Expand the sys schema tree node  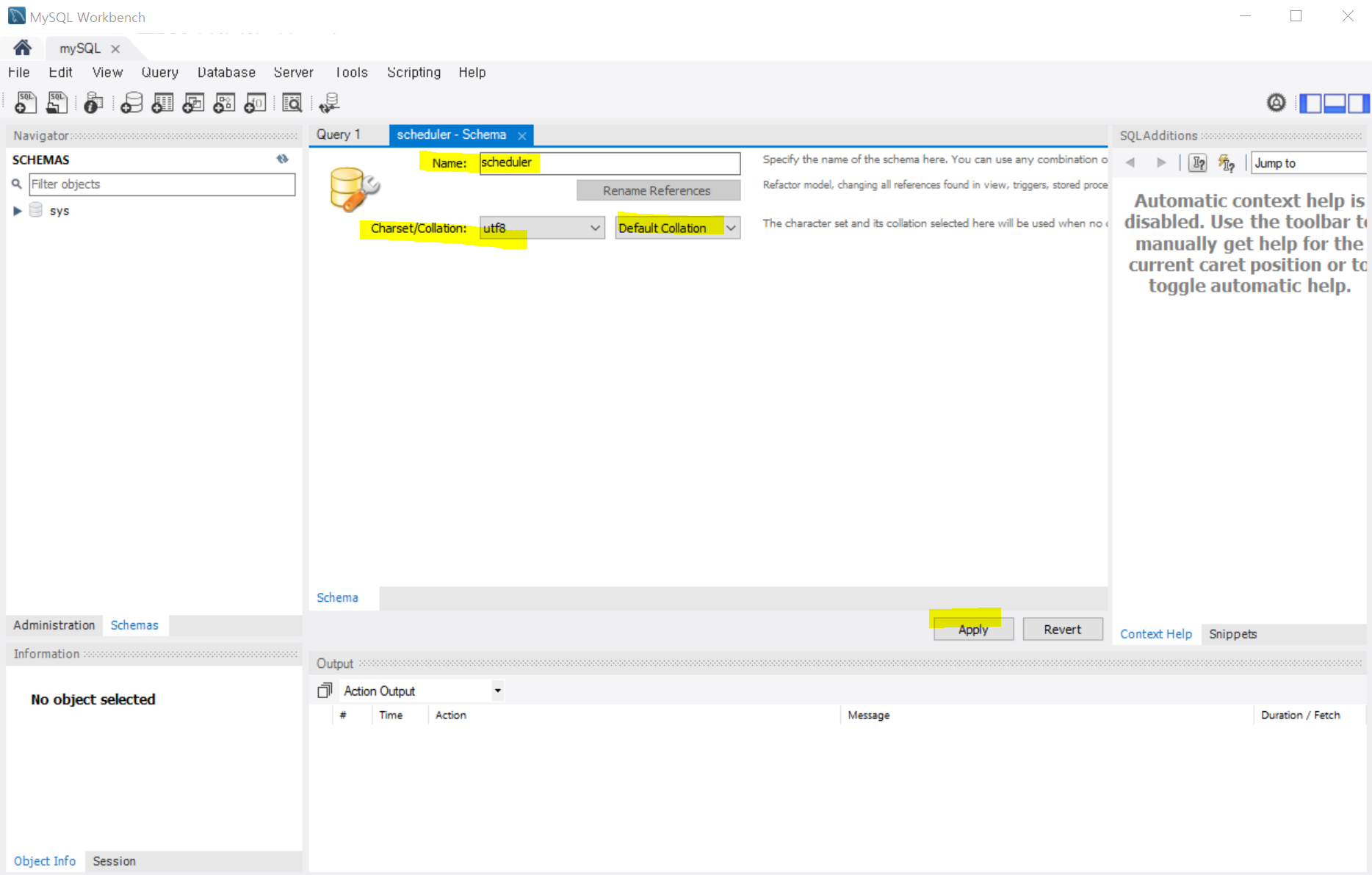18,211
